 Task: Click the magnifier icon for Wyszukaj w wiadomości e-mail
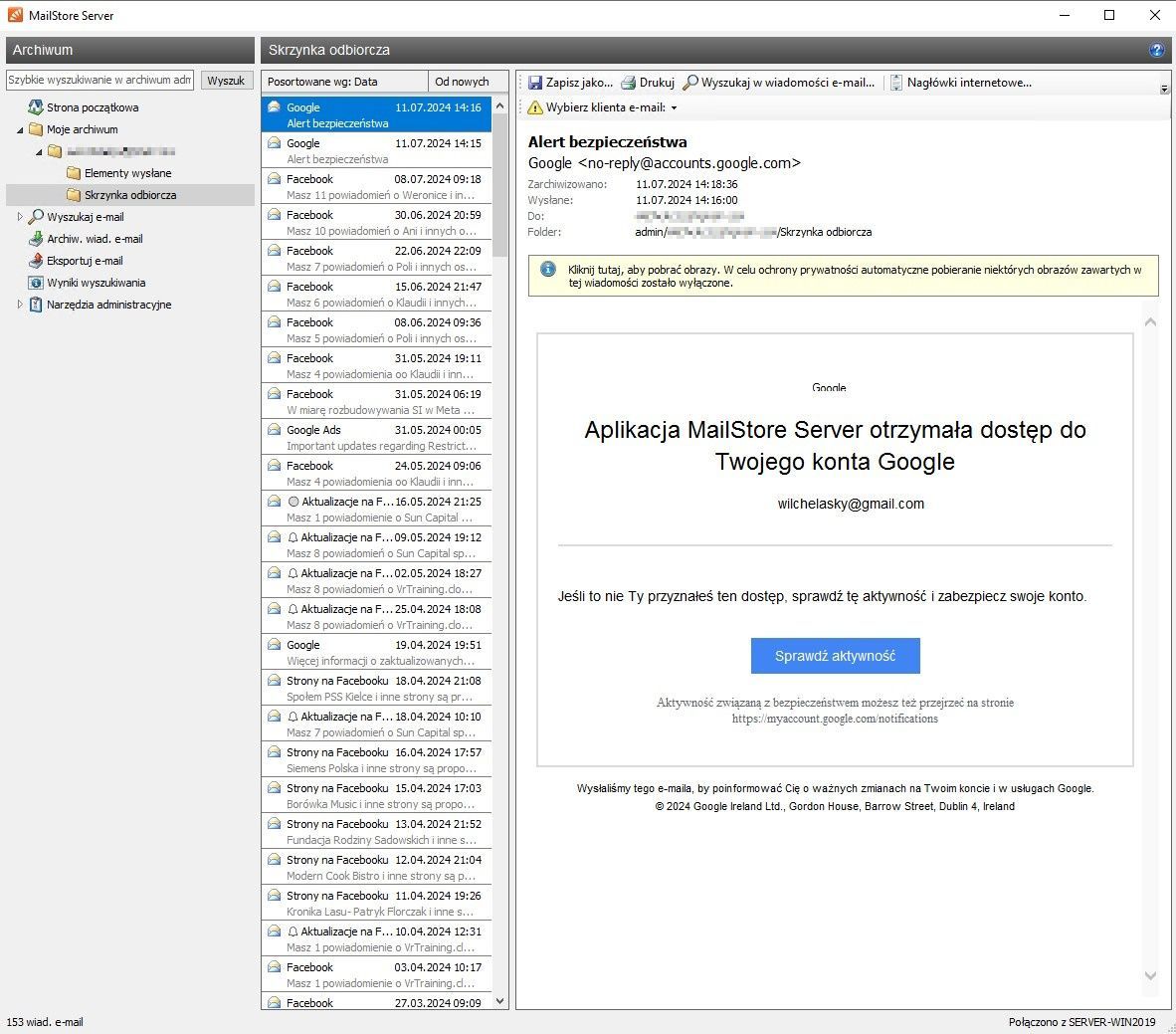pyautogui.click(x=690, y=83)
